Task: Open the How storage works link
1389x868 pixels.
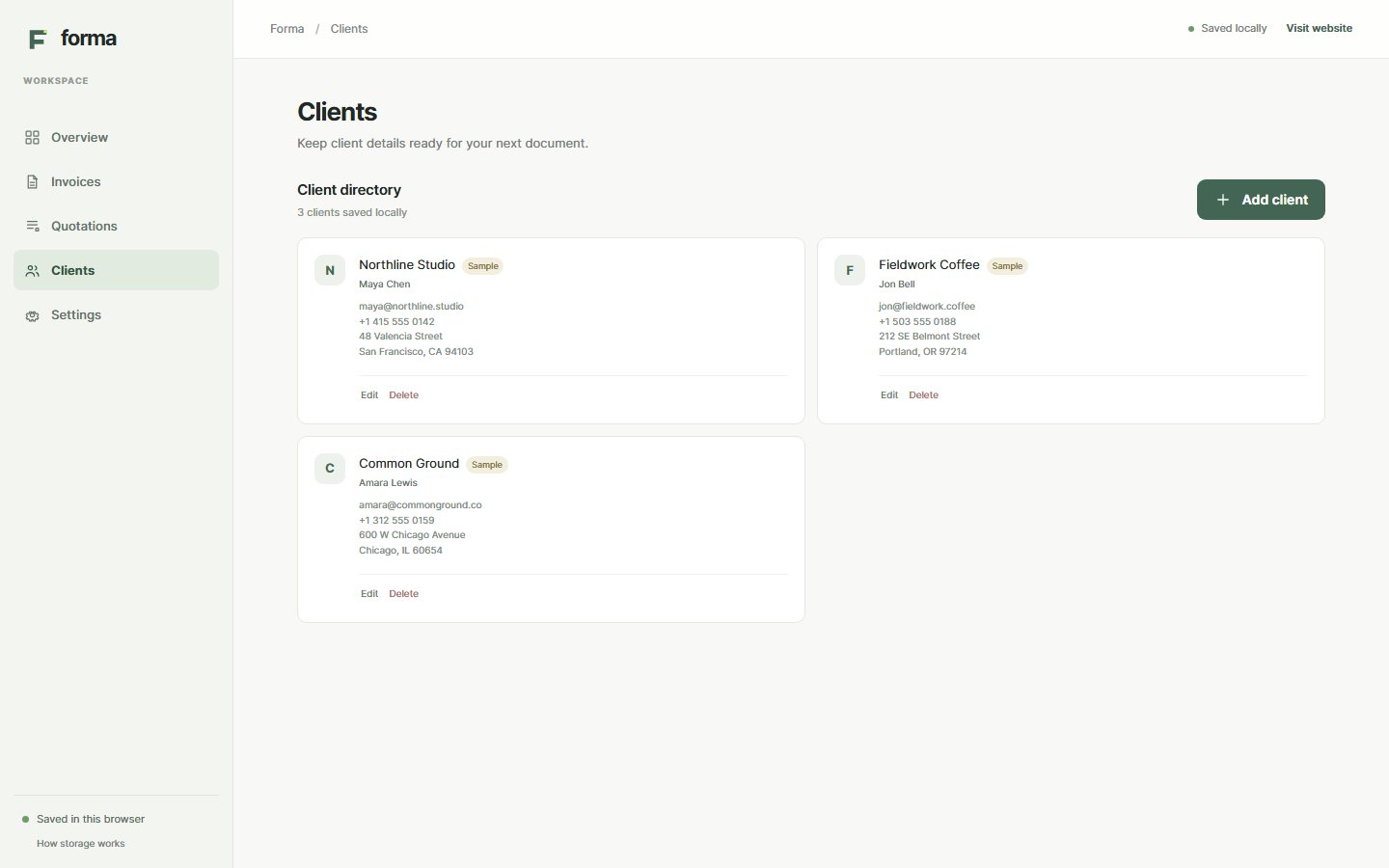Action: 81,844
